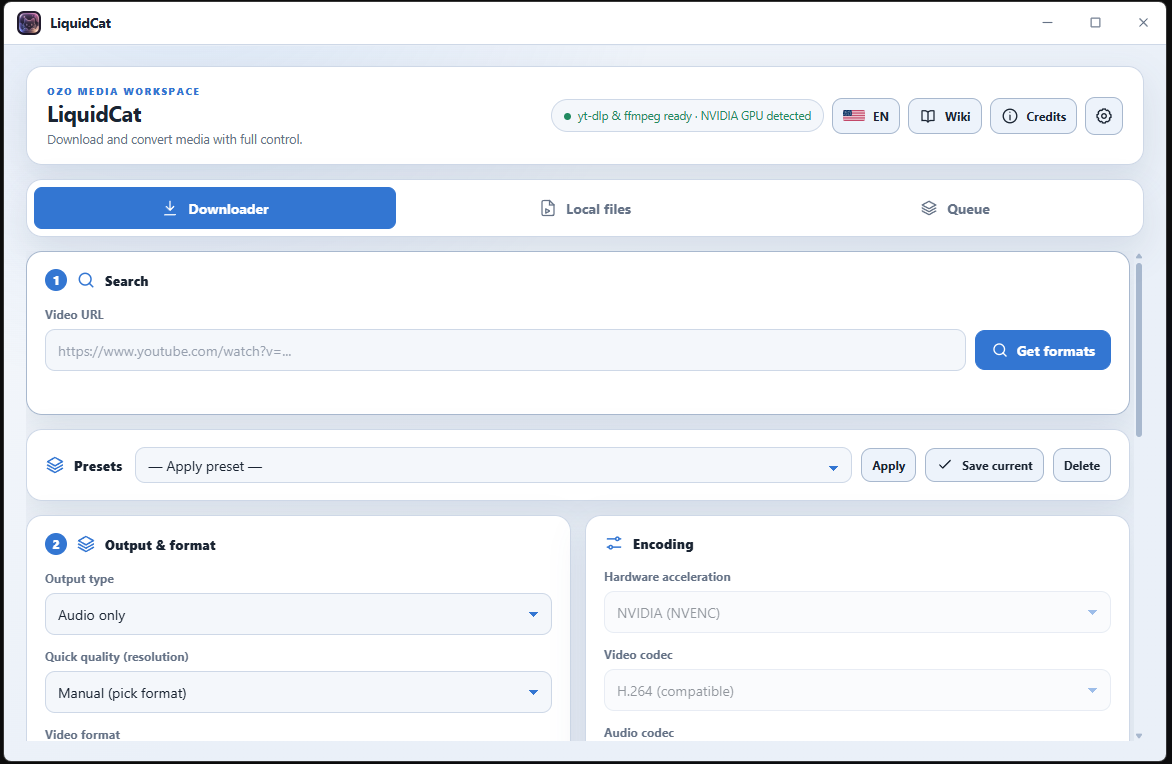
Task: Click the LiquidCat app logo in title bar
Action: 29,23
